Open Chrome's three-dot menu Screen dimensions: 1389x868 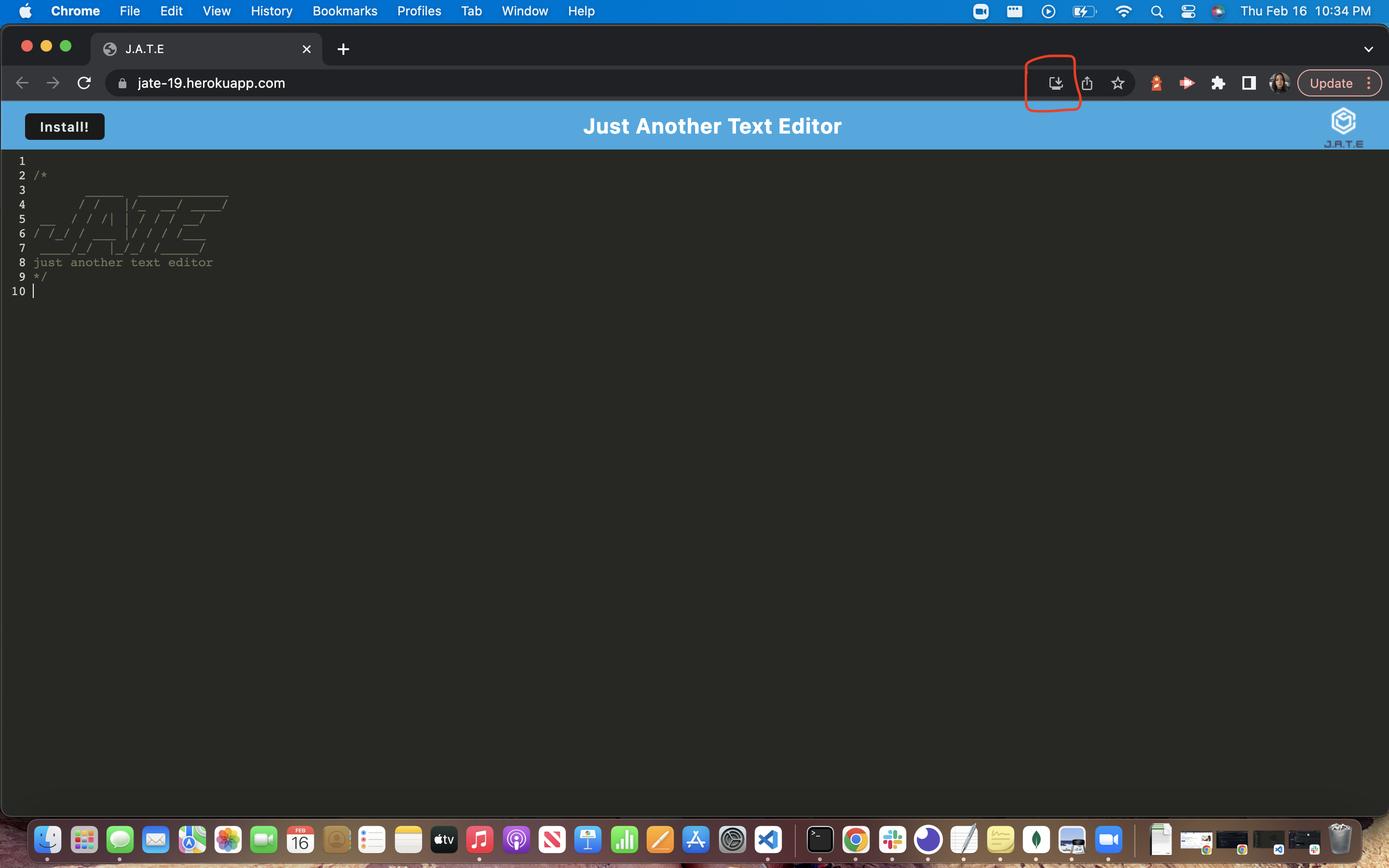coord(1370,82)
